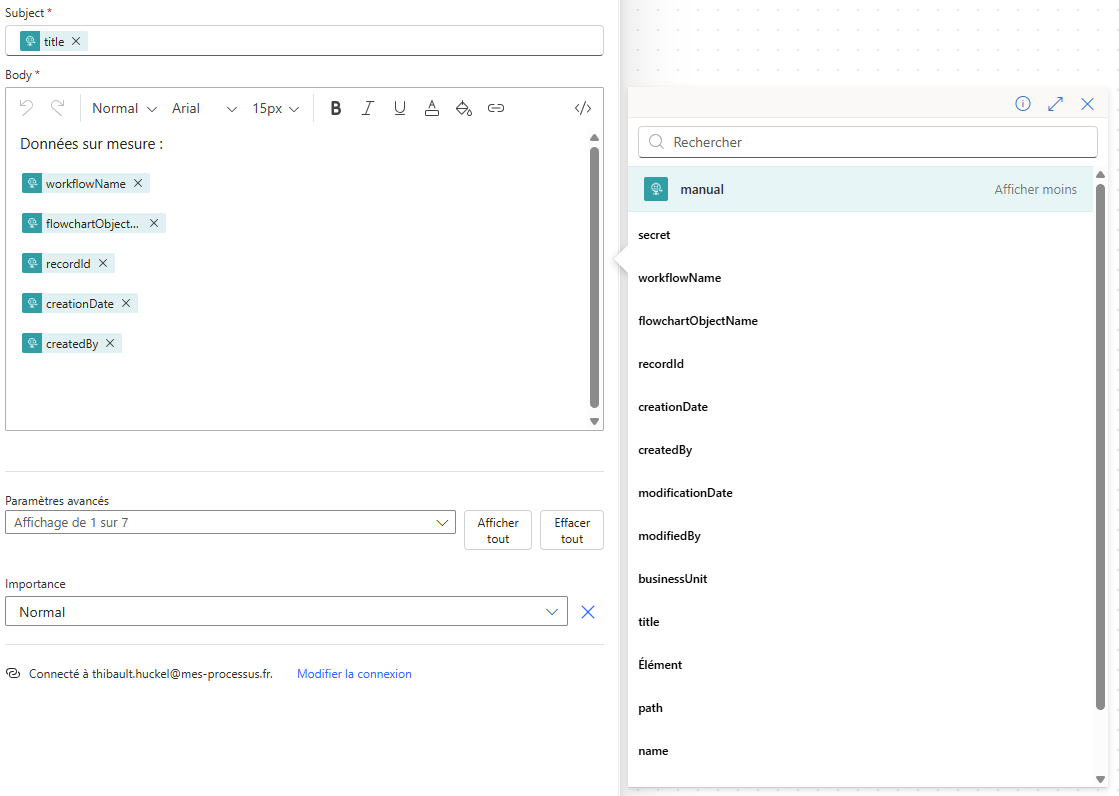
Task: Click the Rechercher search field
Action: (x=867, y=142)
